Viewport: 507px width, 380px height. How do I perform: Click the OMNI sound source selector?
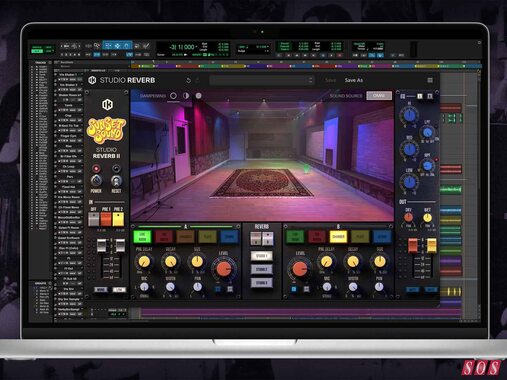[x=379, y=96]
